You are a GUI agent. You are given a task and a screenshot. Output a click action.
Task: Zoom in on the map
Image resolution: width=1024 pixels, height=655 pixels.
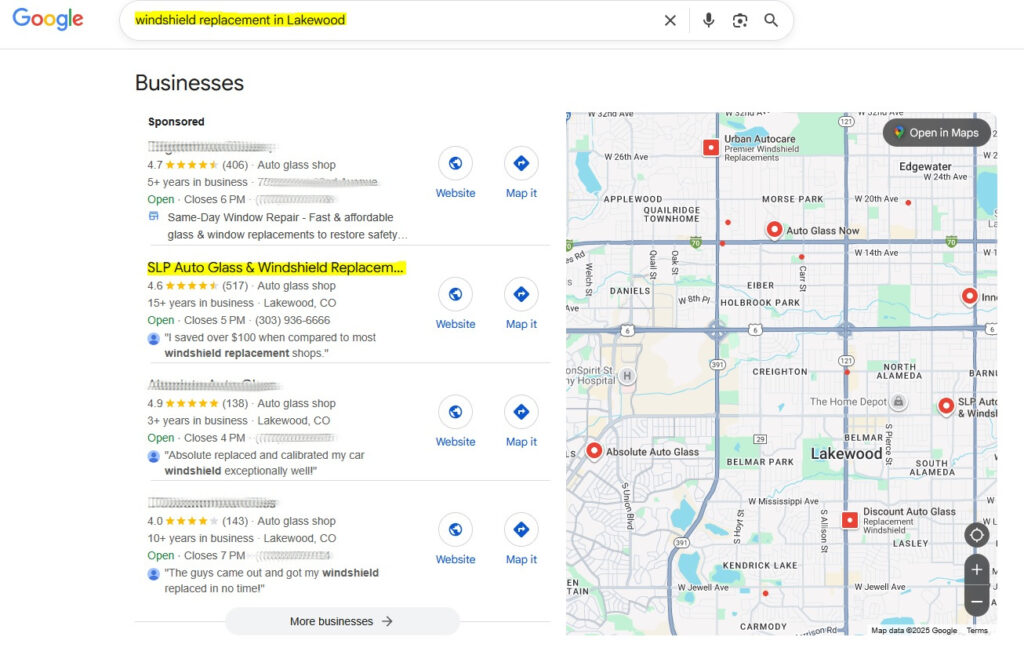click(976, 570)
